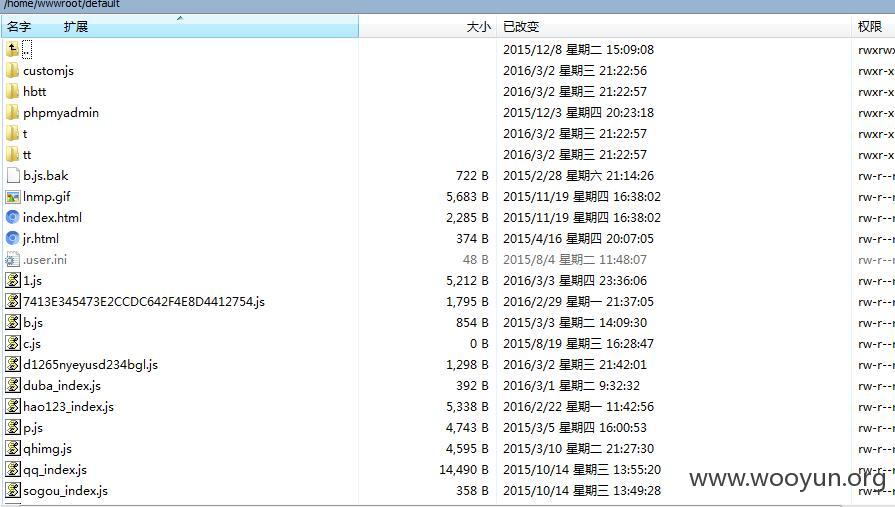The height and width of the screenshot is (507, 895).
Task: Select the sogou_index.js file name
Action: coord(66,491)
